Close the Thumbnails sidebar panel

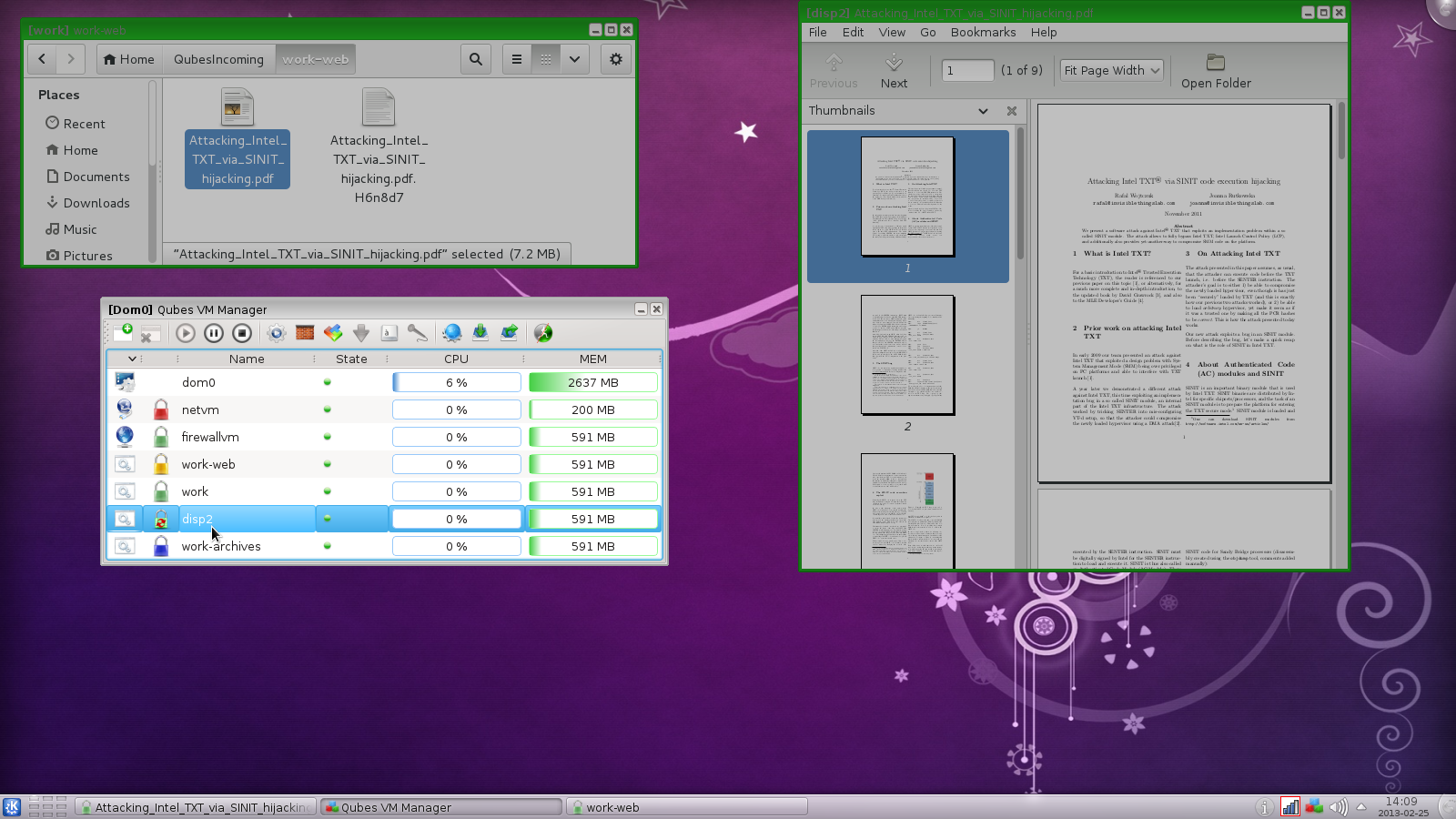(x=1012, y=111)
